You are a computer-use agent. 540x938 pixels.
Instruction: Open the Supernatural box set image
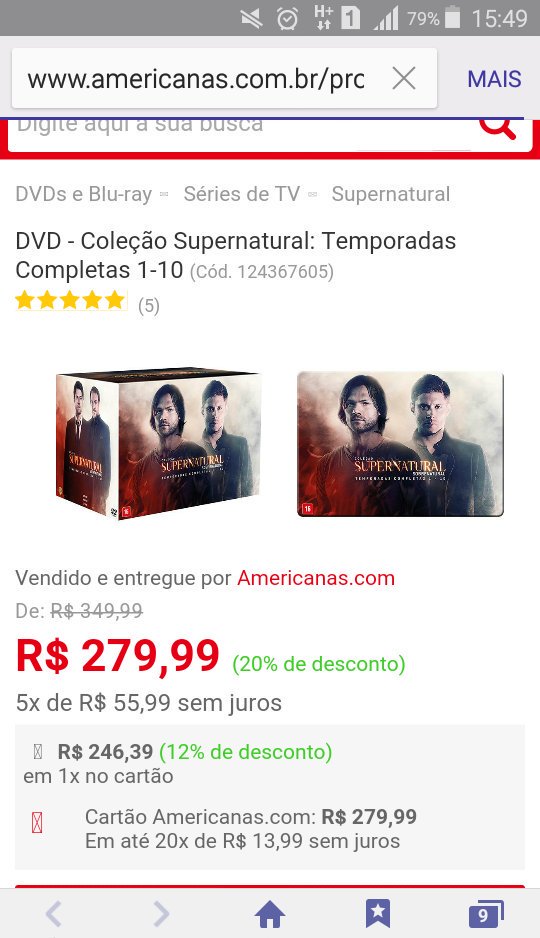point(158,443)
